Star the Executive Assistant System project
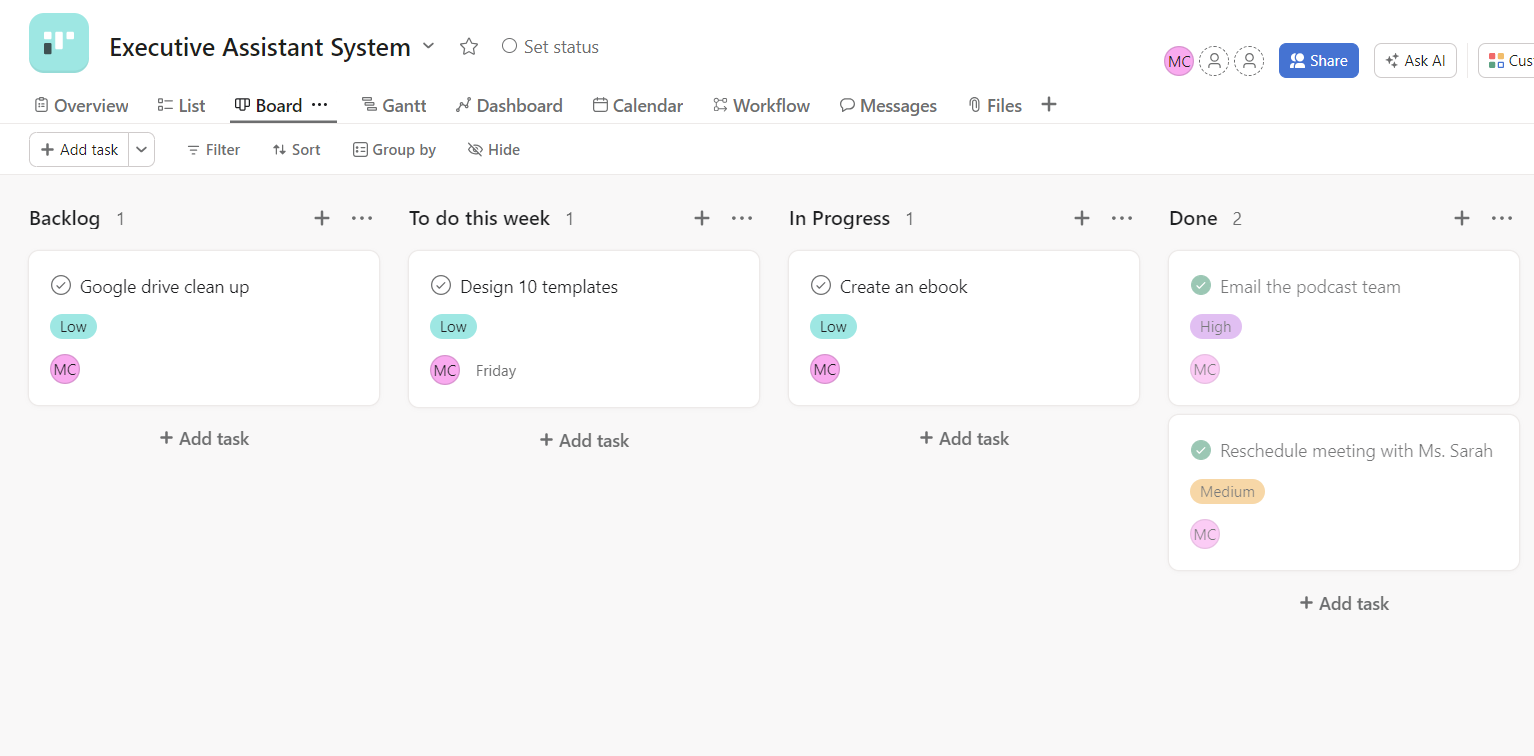Image resolution: width=1534 pixels, height=756 pixels. tap(469, 47)
